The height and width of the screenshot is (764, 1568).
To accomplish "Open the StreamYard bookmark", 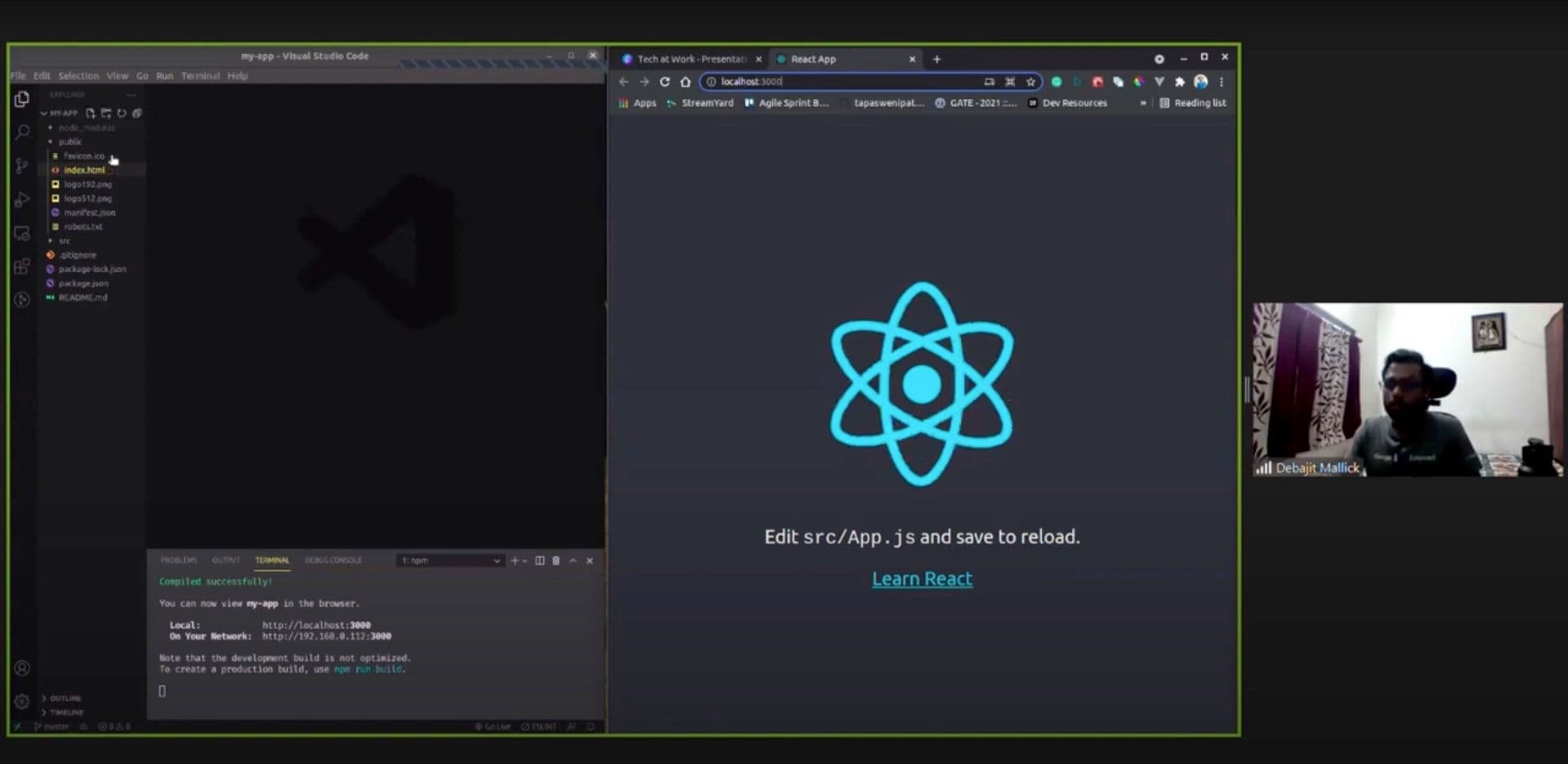I will [700, 103].
